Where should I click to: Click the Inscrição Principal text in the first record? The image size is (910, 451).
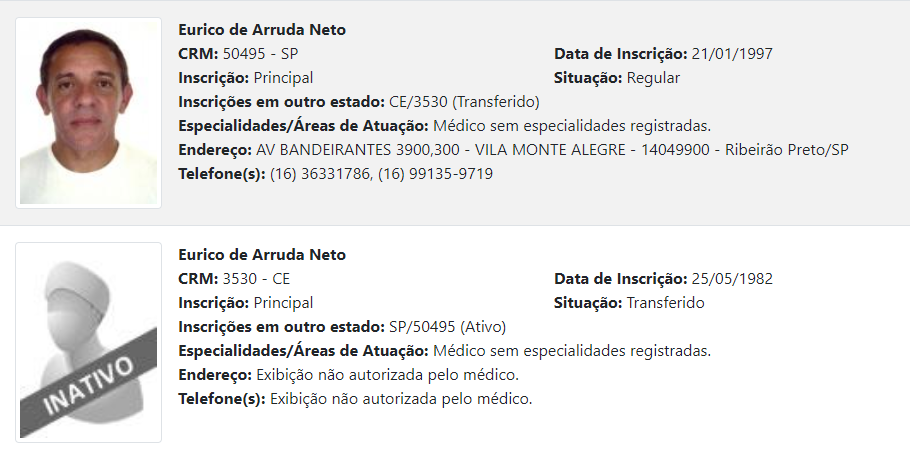245,78
